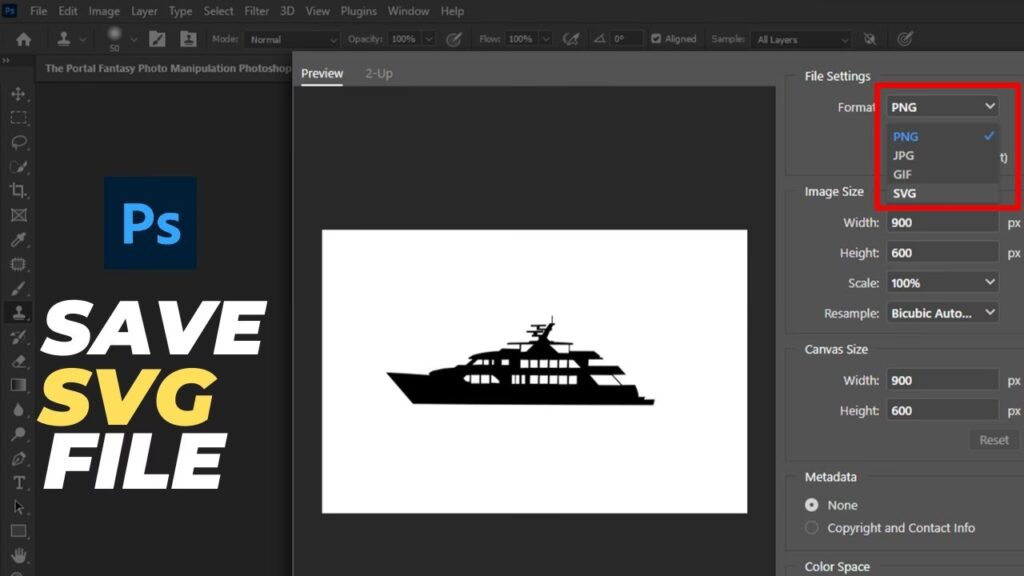The width and height of the screenshot is (1024, 576).
Task: Select the Move tool
Action: click(x=18, y=93)
